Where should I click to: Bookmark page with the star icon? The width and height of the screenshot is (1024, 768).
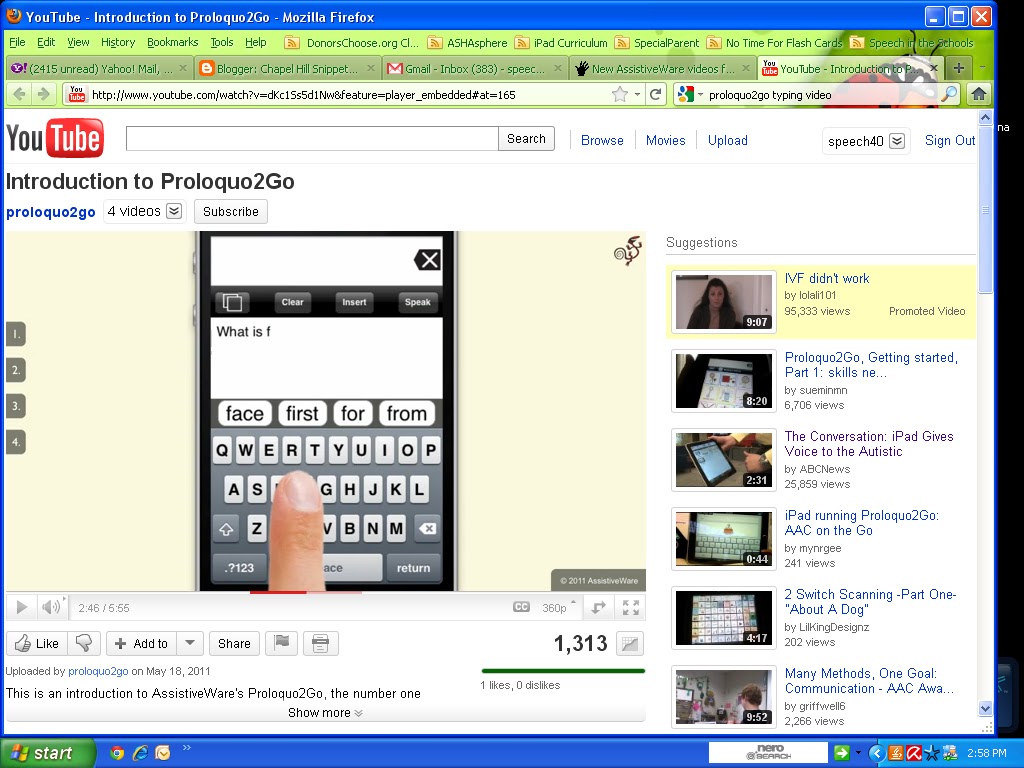point(620,95)
